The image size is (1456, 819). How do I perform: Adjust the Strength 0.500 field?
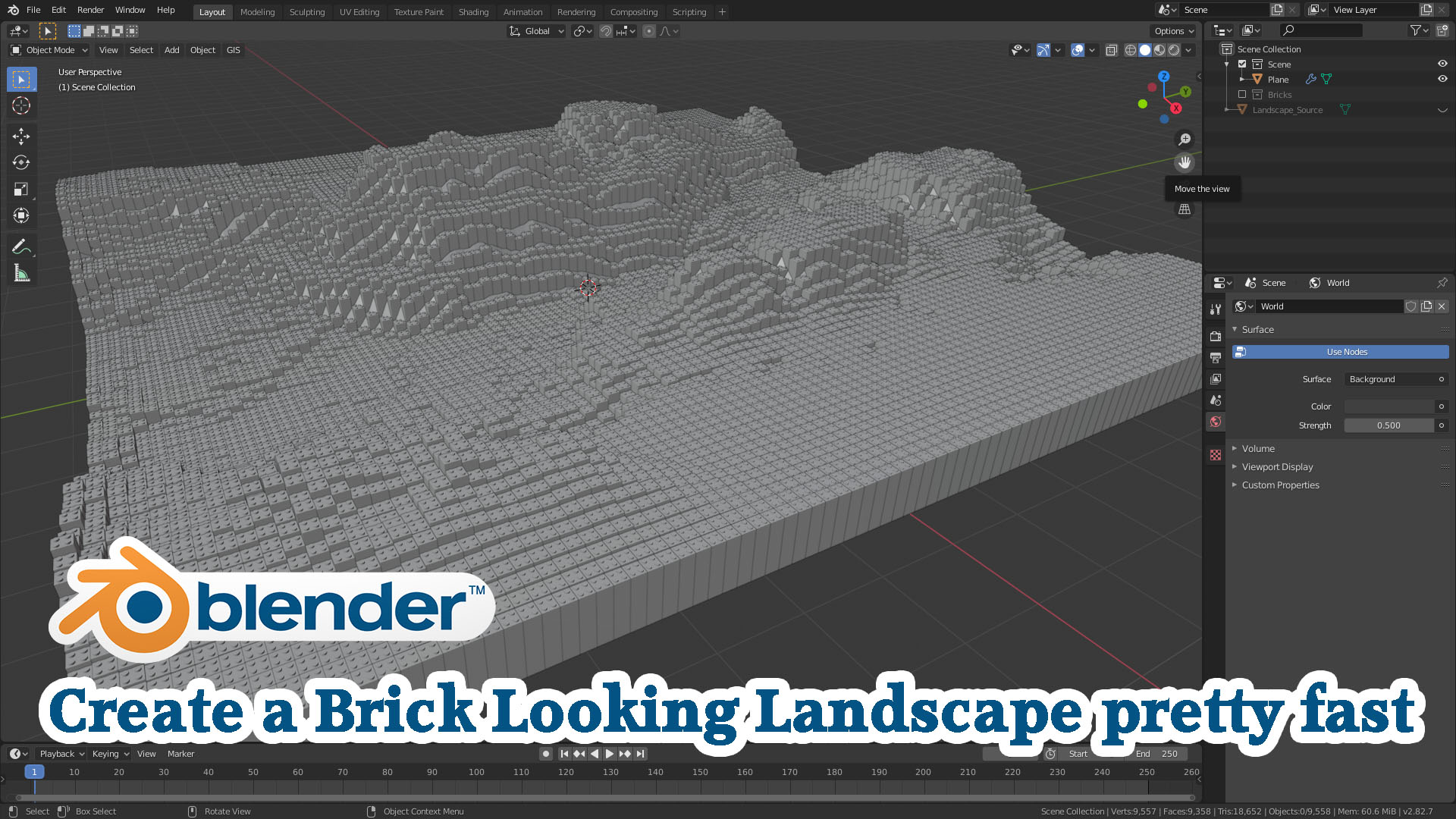tap(1389, 425)
